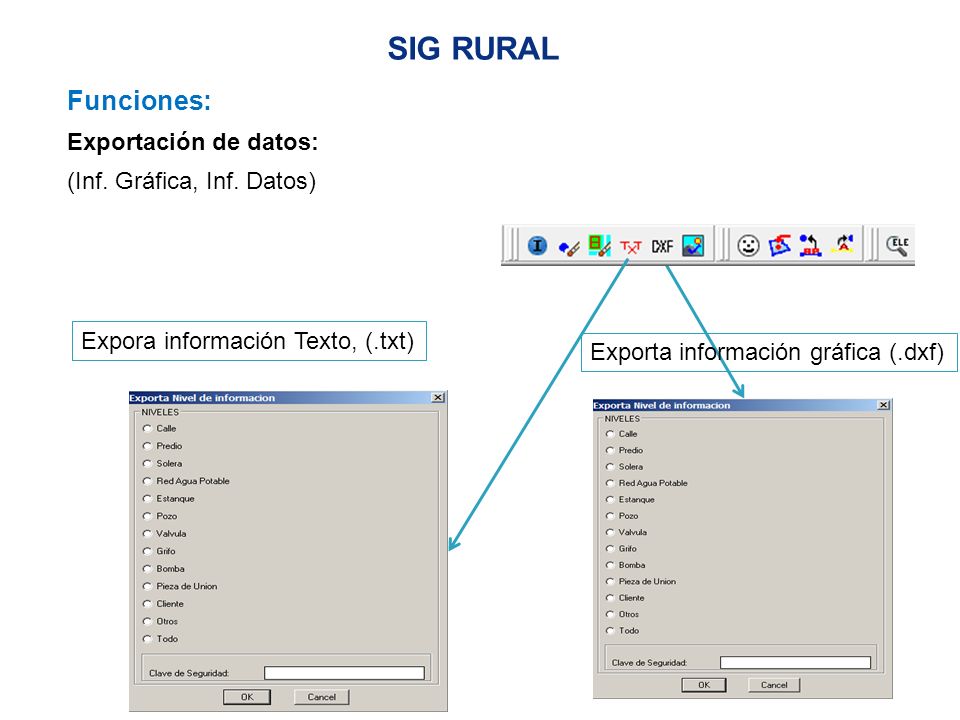Pick Red Agua Potable in right dxf dialog
Screen dimensions: 960x720
(610, 483)
